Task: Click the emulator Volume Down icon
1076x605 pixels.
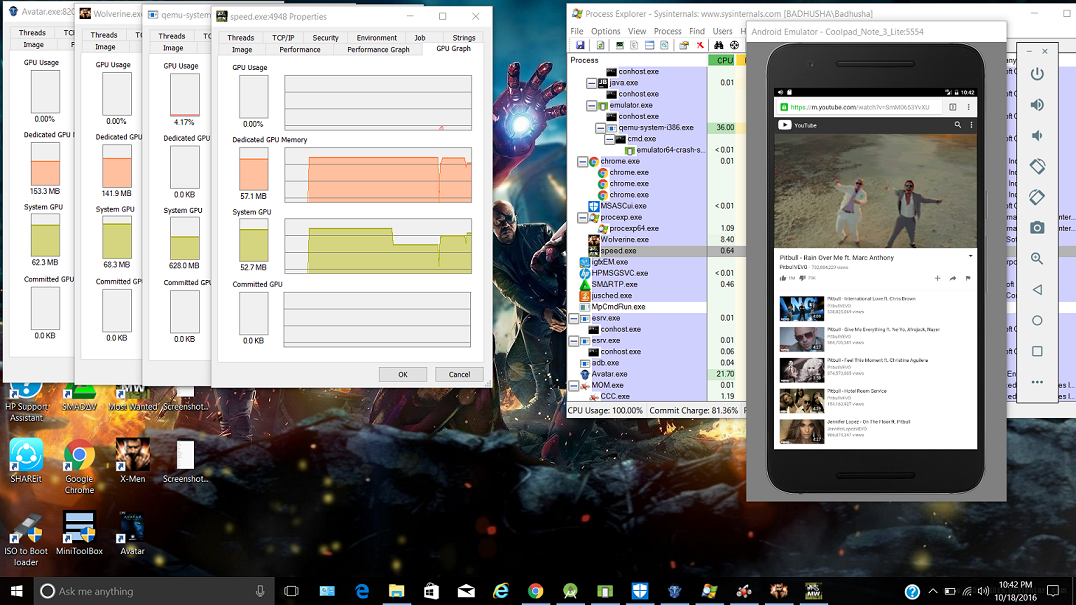Action: 1037,136
